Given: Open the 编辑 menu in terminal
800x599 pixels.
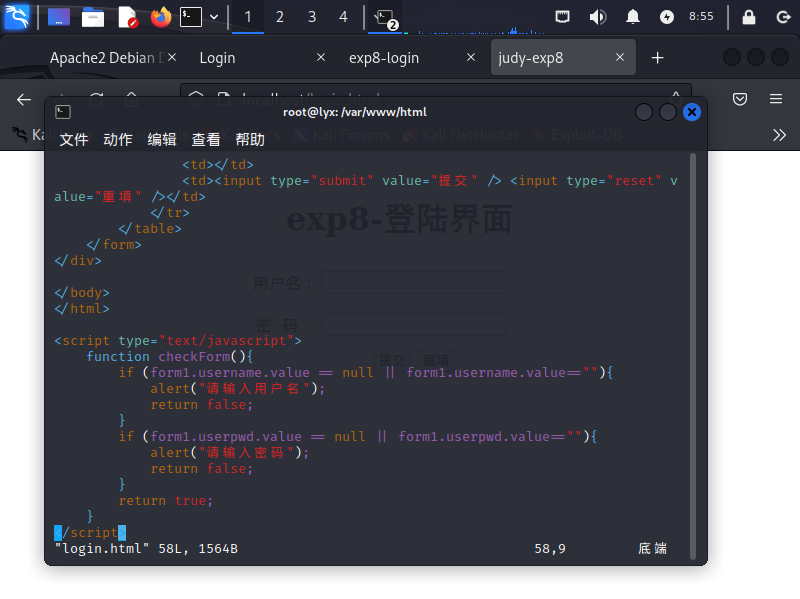Looking at the screenshot, I should click(162, 139).
